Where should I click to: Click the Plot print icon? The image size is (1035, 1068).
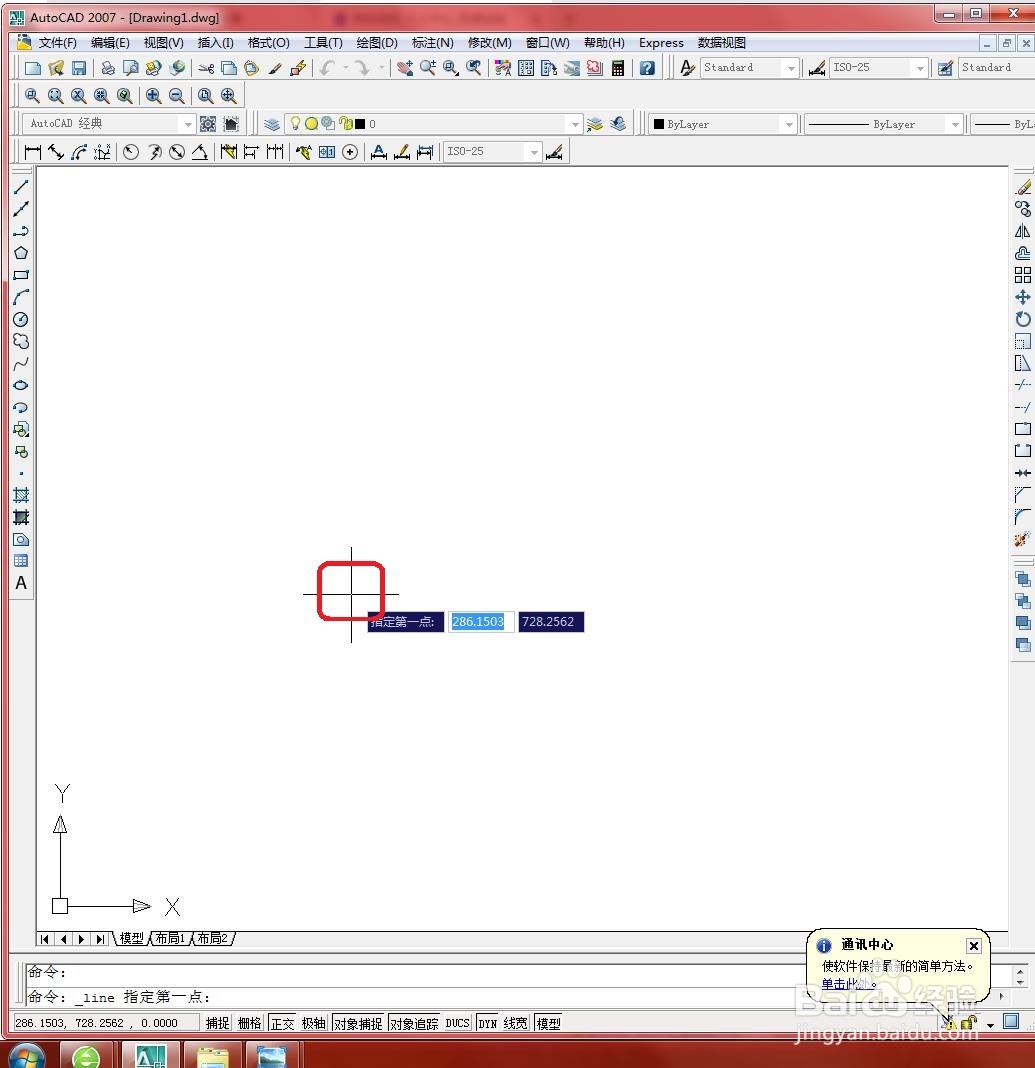click(108, 68)
